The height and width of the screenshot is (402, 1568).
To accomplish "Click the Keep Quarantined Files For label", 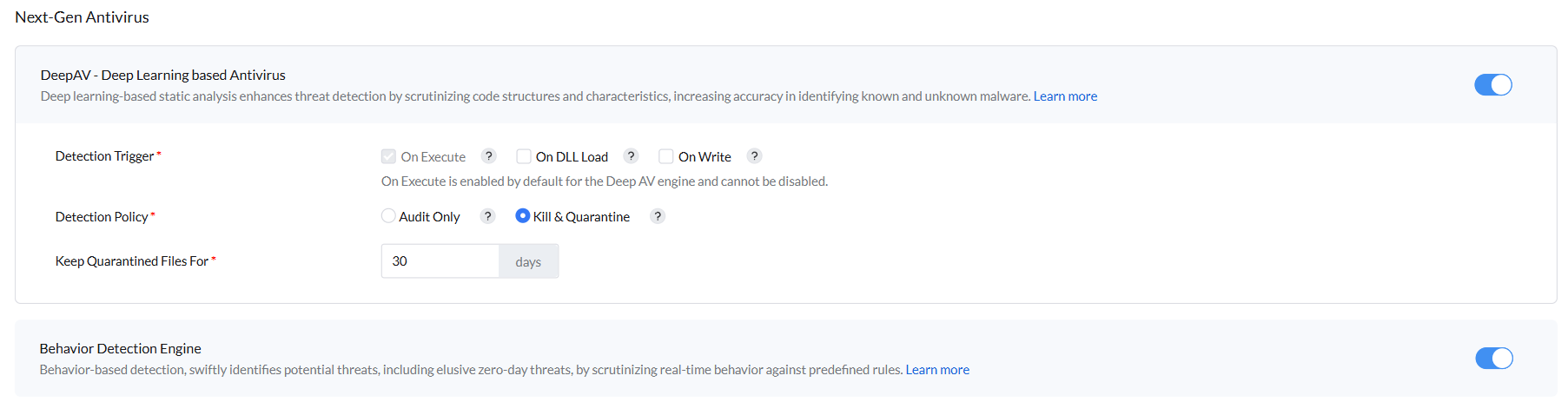I will (131, 261).
